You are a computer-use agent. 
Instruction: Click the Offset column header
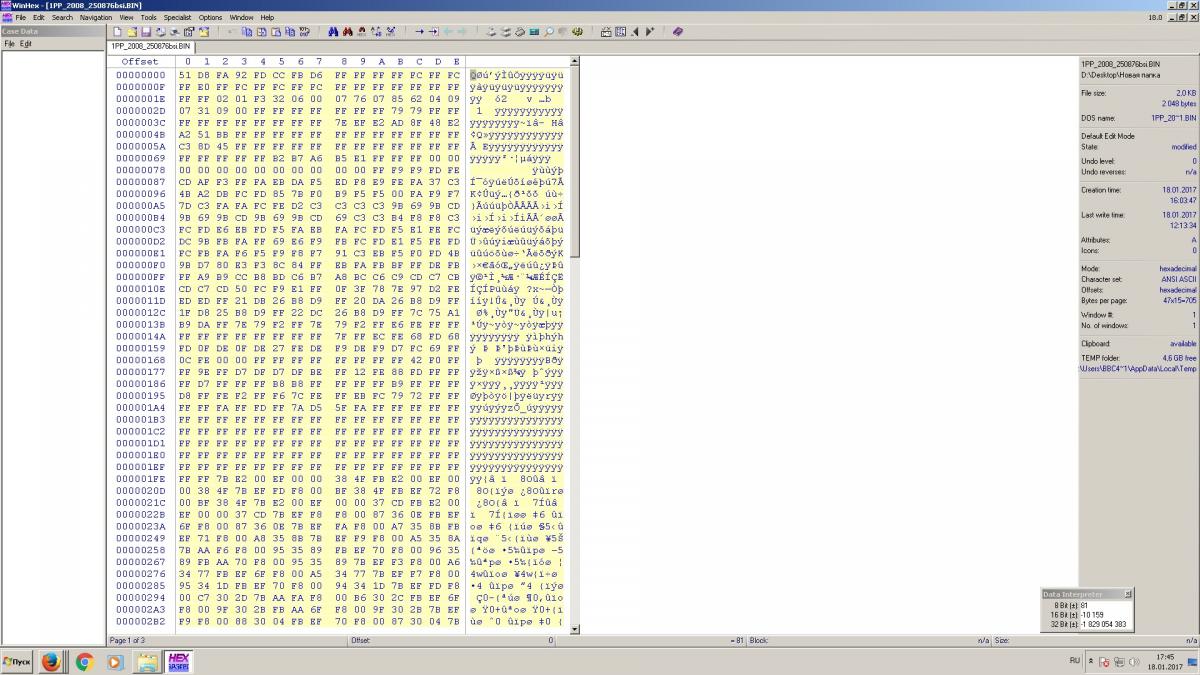point(140,61)
